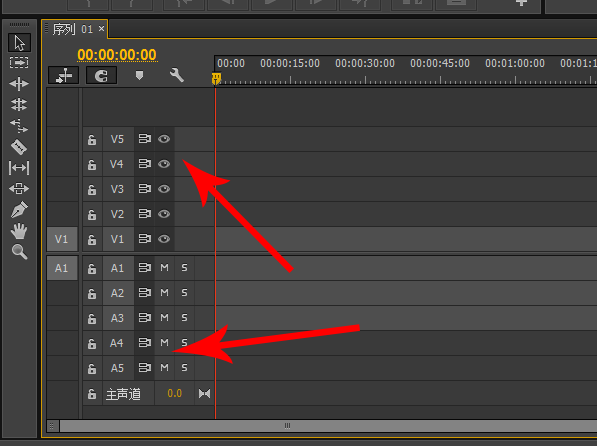Mute audio track A4
Viewport: 597px width, 446px height.
pyautogui.click(x=164, y=343)
